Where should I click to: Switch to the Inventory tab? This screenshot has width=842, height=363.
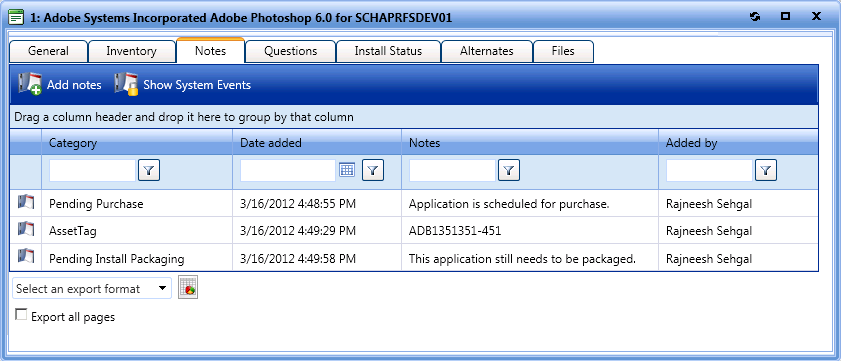132,52
